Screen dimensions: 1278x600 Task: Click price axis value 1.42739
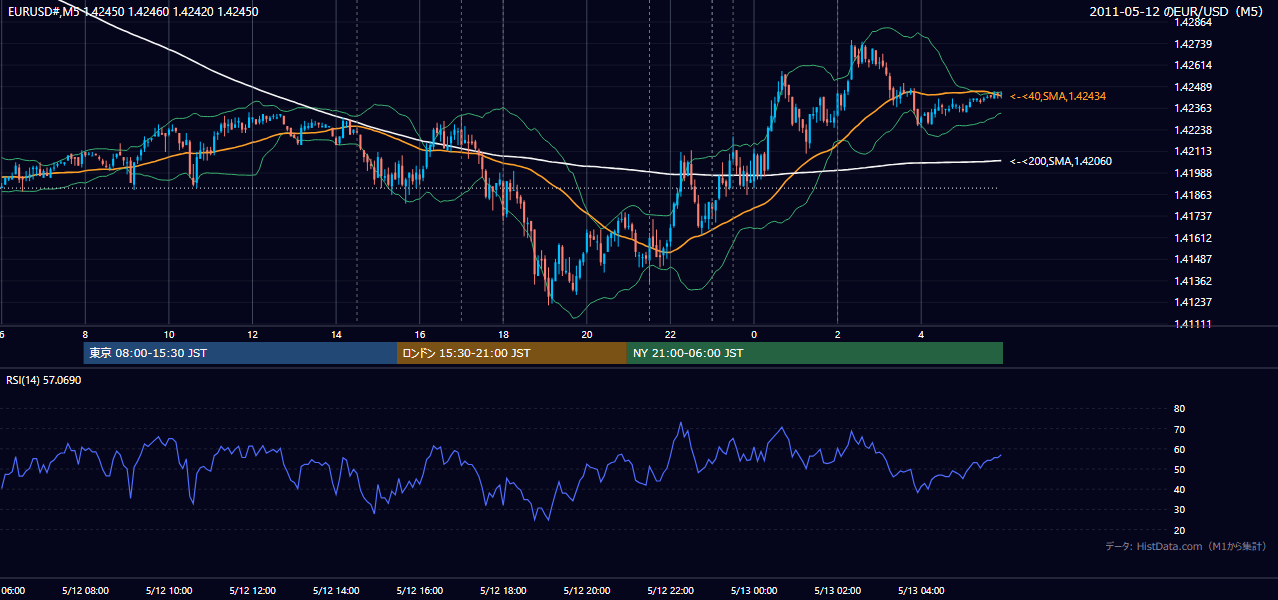click(1194, 44)
